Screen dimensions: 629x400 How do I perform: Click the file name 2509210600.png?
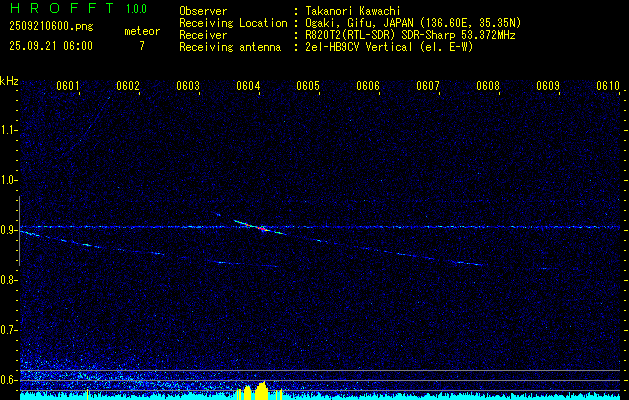(x=51, y=26)
